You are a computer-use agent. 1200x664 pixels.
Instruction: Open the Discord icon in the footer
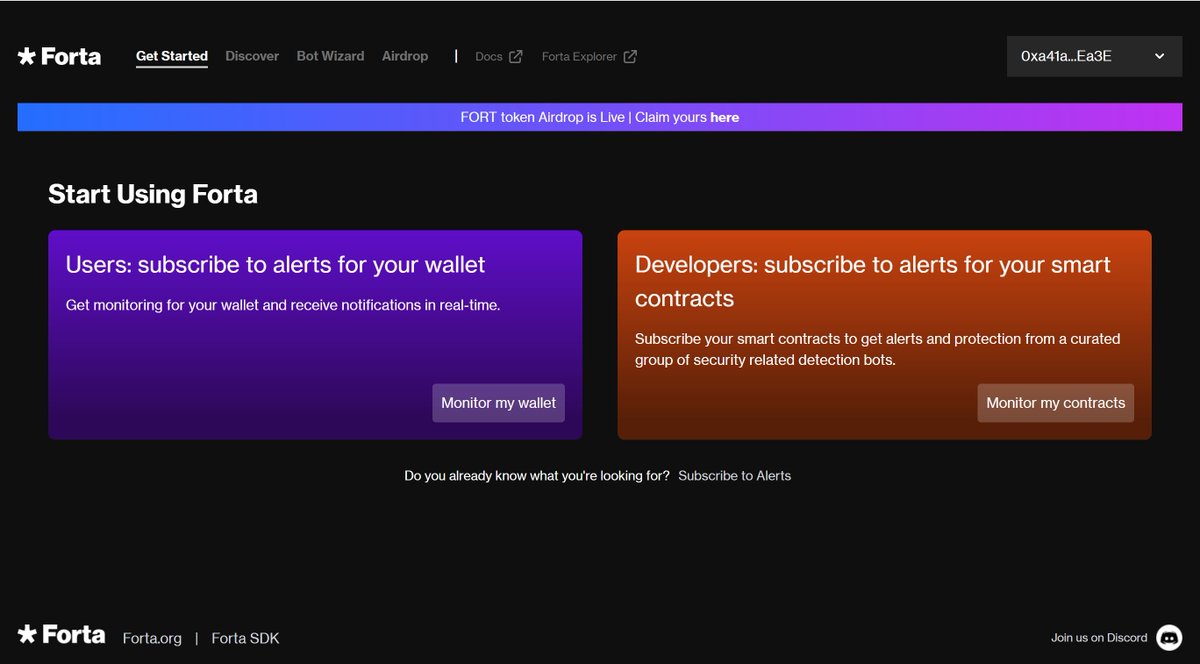pyautogui.click(x=1169, y=638)
